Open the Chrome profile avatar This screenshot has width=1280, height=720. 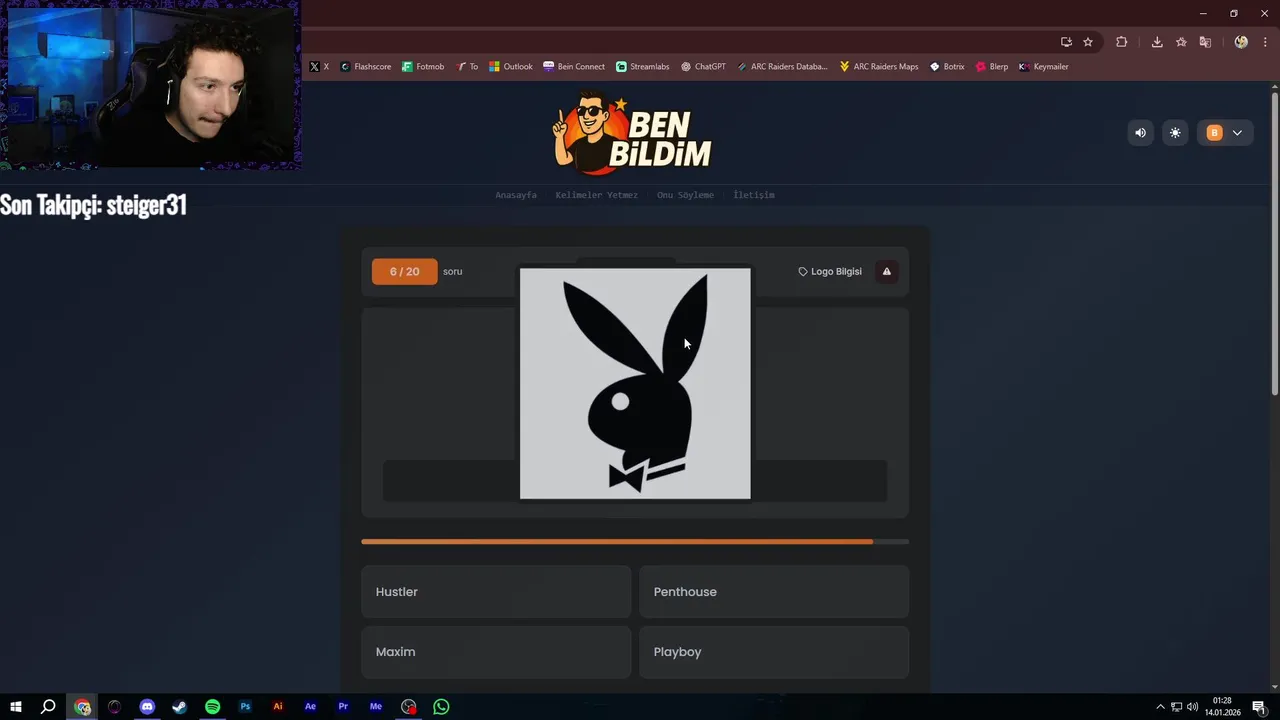tap(1241, 42)
